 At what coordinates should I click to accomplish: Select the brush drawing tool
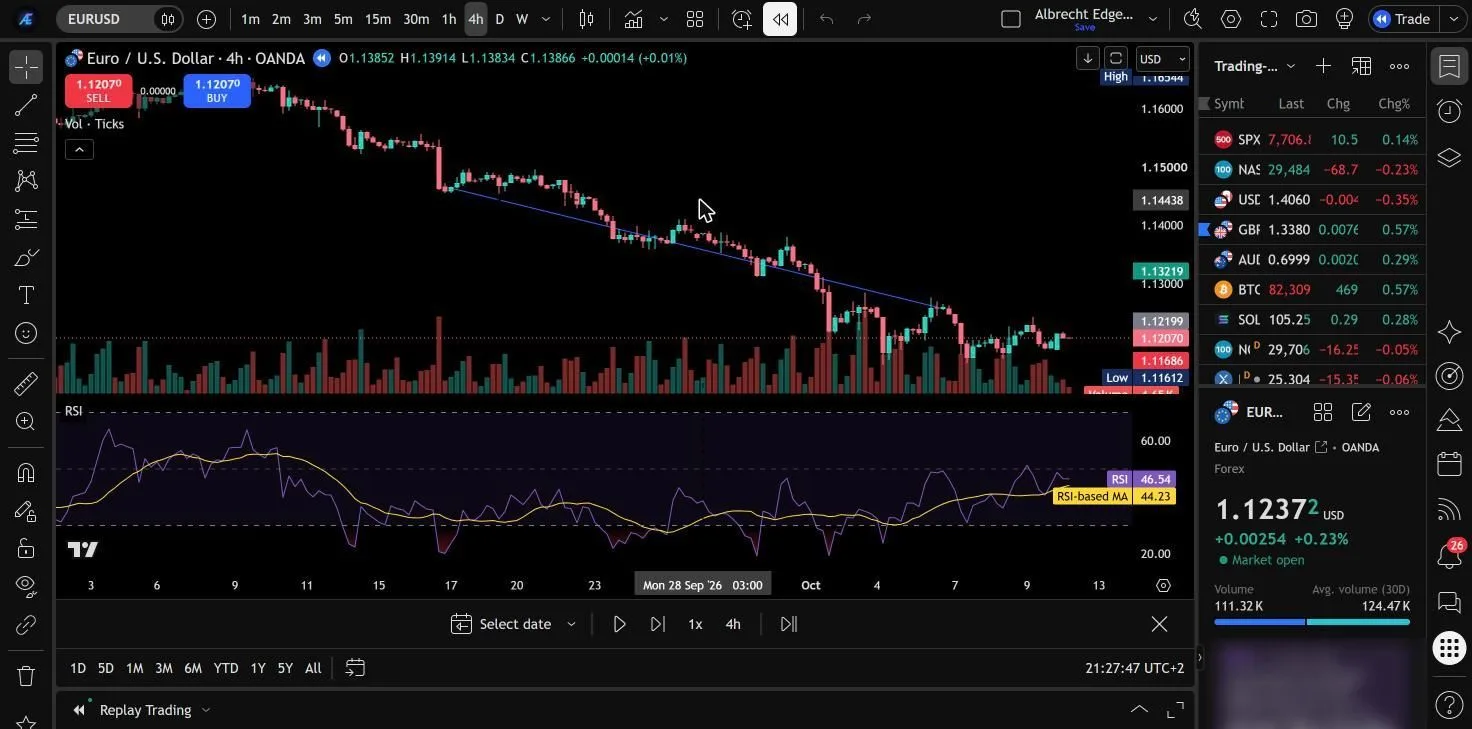click(26, 257)
